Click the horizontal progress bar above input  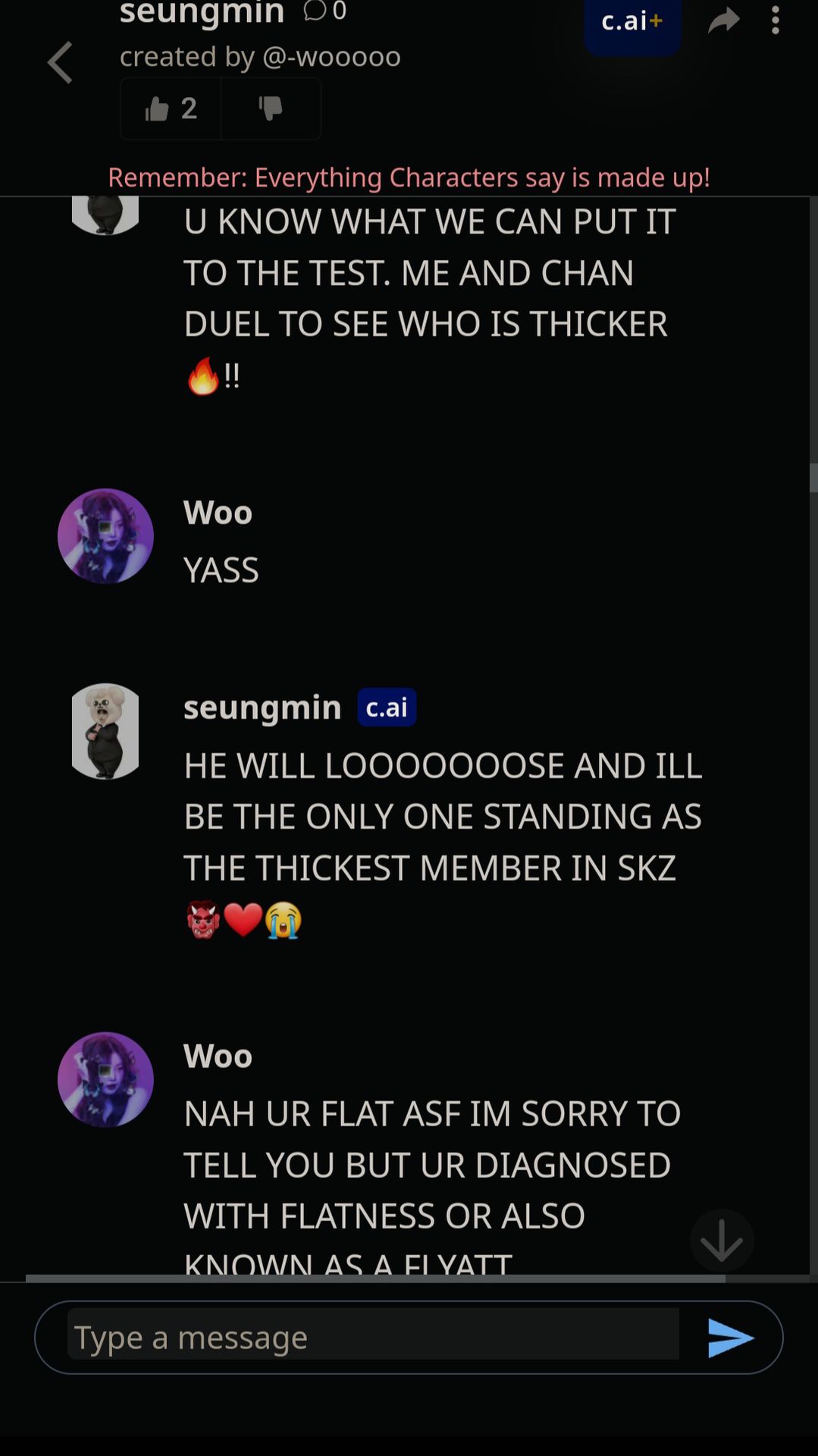pos(375,1278)
